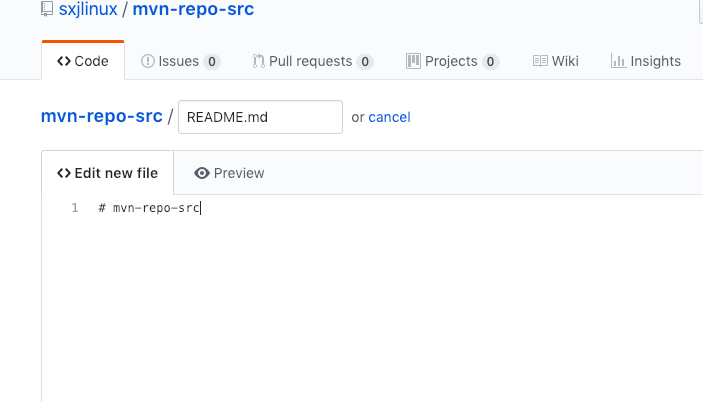Open the mvn-repo-src link in the repository title
Image resolution: width=703 pixels, height=402 pixels.
click(x=193, y=10)
